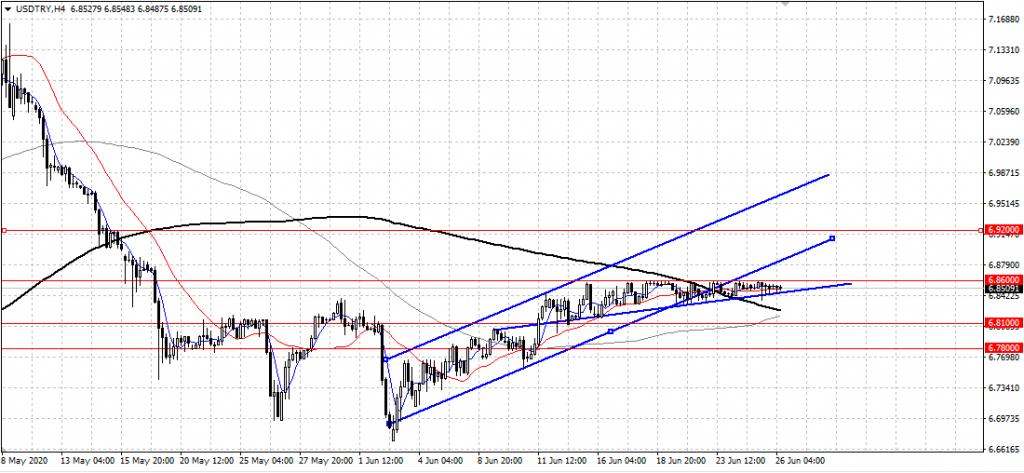Select the 6.92000 red price label
The image size is (1024, 473).
(1002, 230)
